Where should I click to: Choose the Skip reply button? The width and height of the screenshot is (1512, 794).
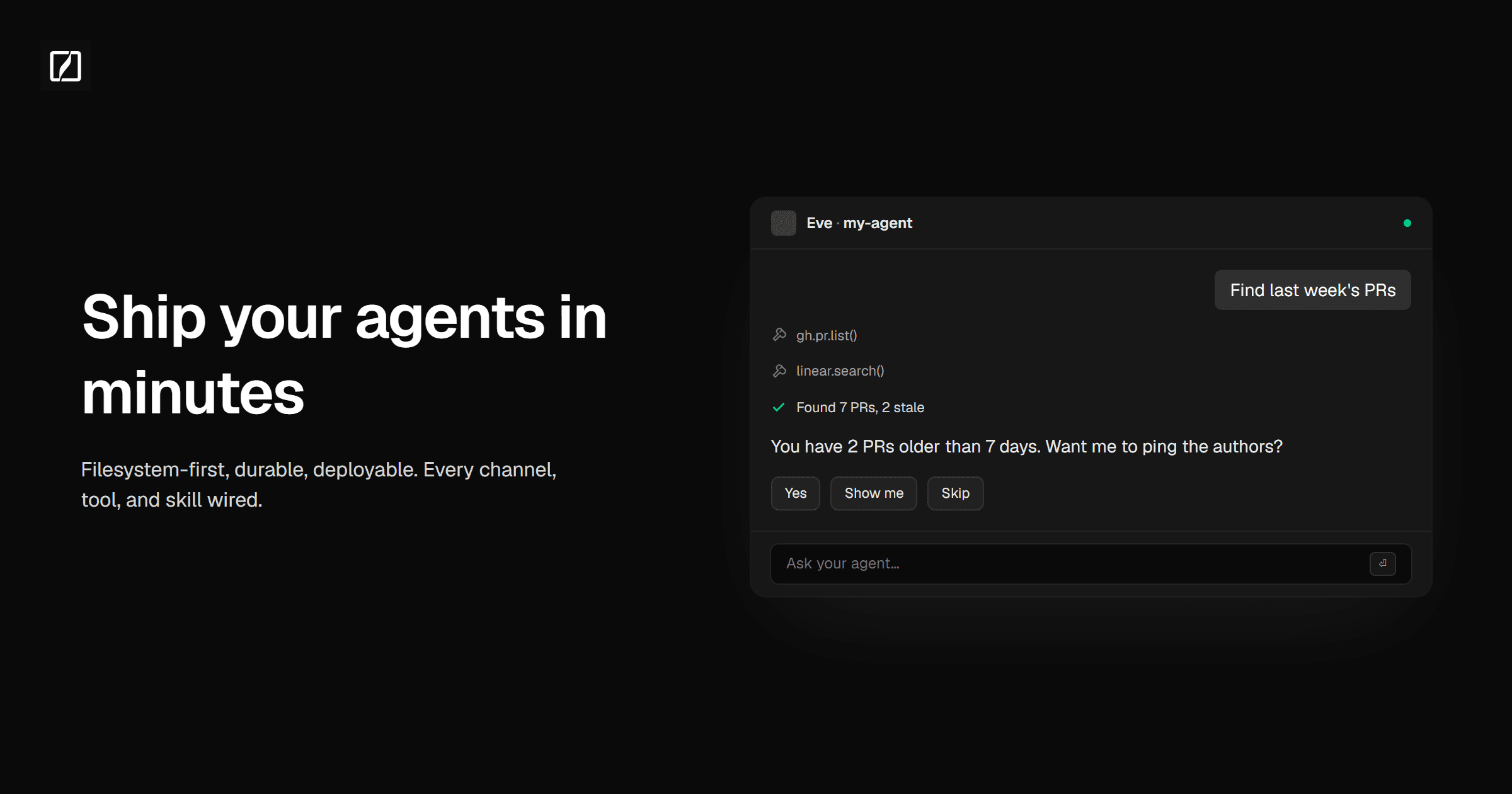click(956, 493)
